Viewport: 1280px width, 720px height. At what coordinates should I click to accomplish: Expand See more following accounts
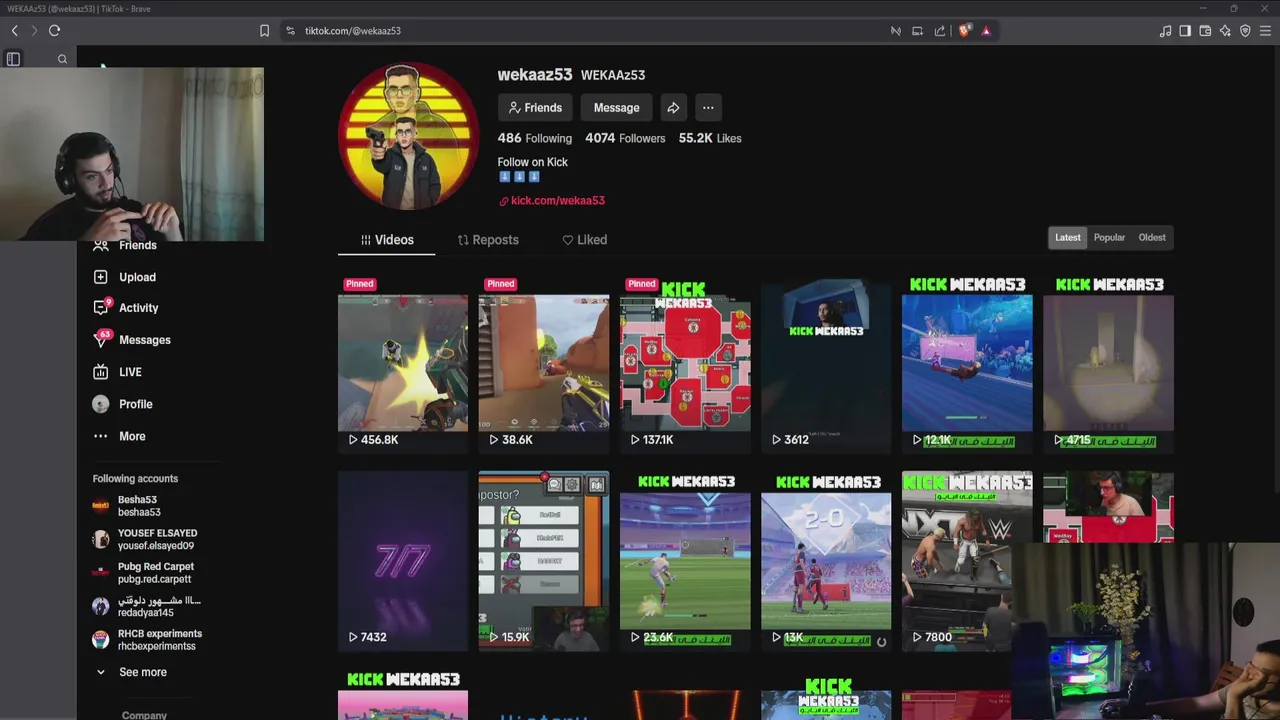pos(143,672)
